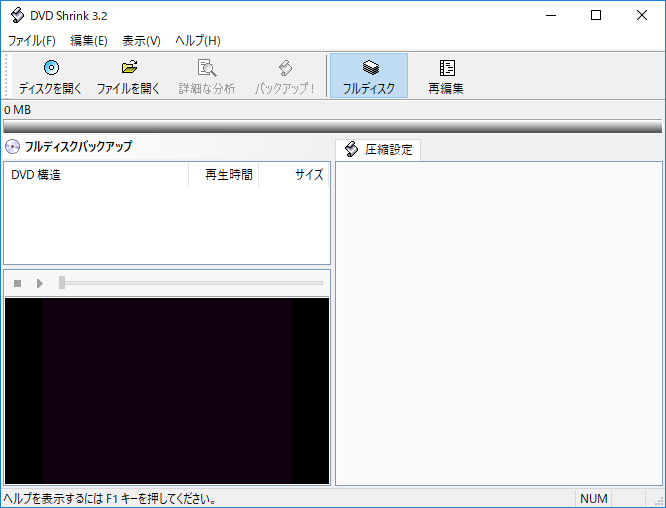This screenshot has height=508, width=666.
Task: Maximize the DVD Shrink window
Action: pyautogui.click(x=596, y=16)
